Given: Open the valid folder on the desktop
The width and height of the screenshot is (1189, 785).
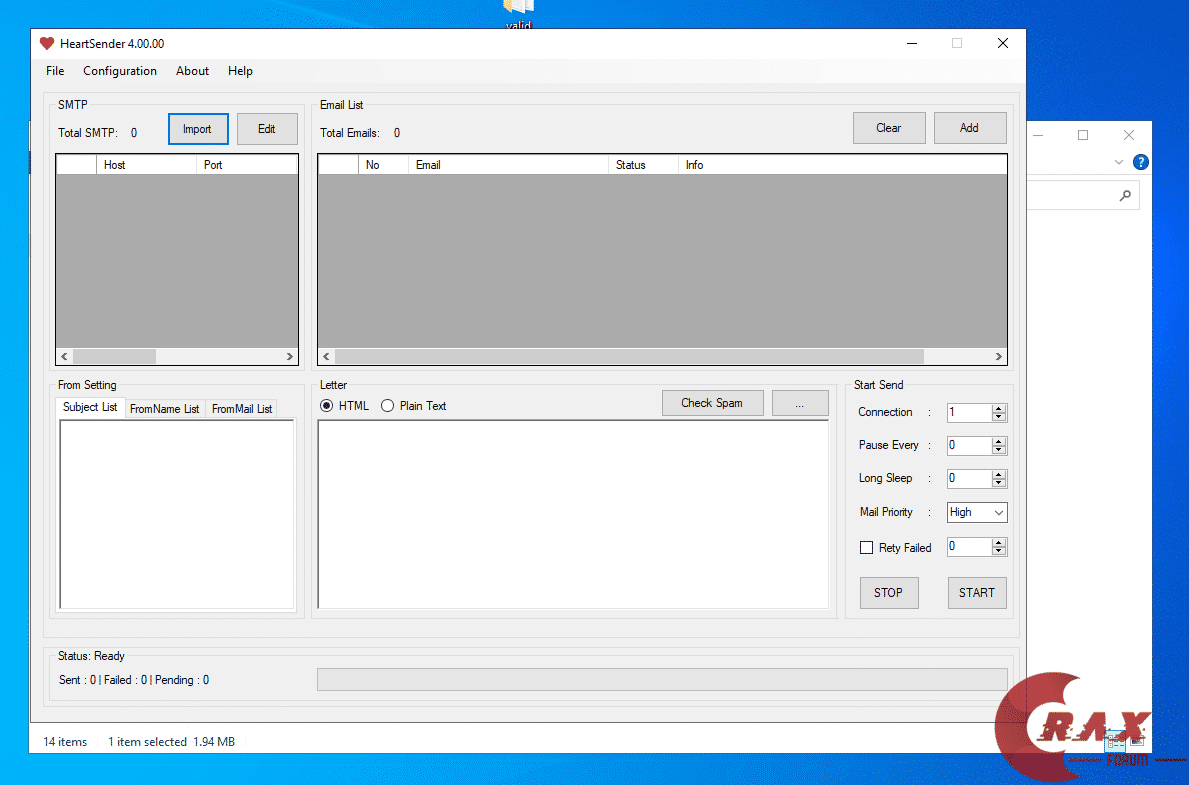Looking at the screenshot, I should (519, 14).
